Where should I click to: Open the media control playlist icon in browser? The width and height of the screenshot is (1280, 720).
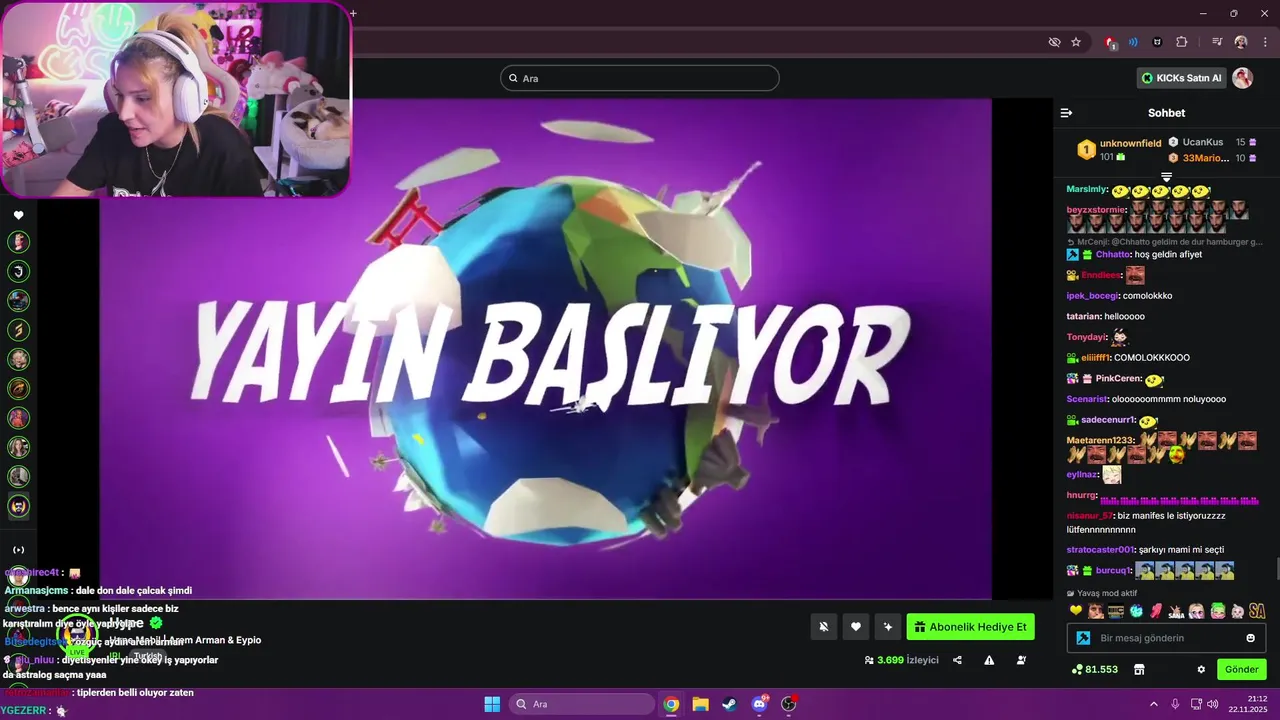click(x=1217, y=42)
